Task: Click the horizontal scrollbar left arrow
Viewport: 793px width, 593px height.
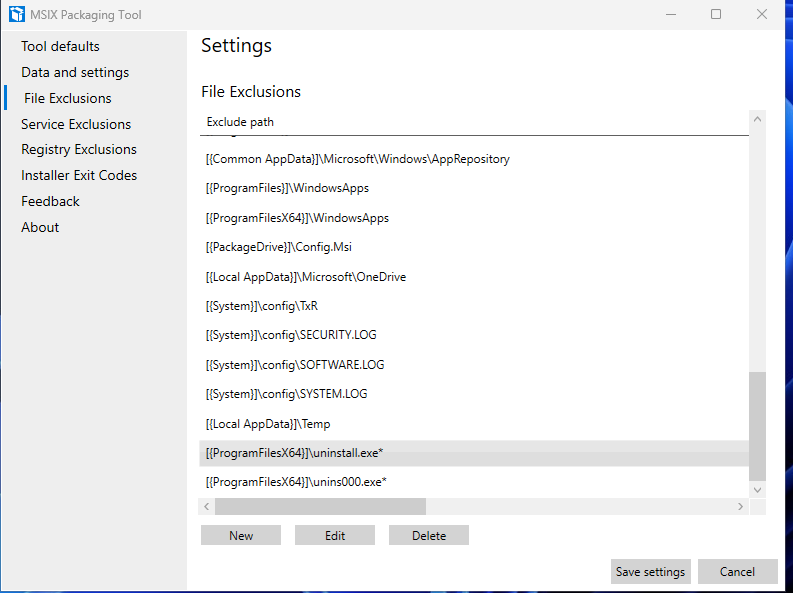Action: pos(206,506)
